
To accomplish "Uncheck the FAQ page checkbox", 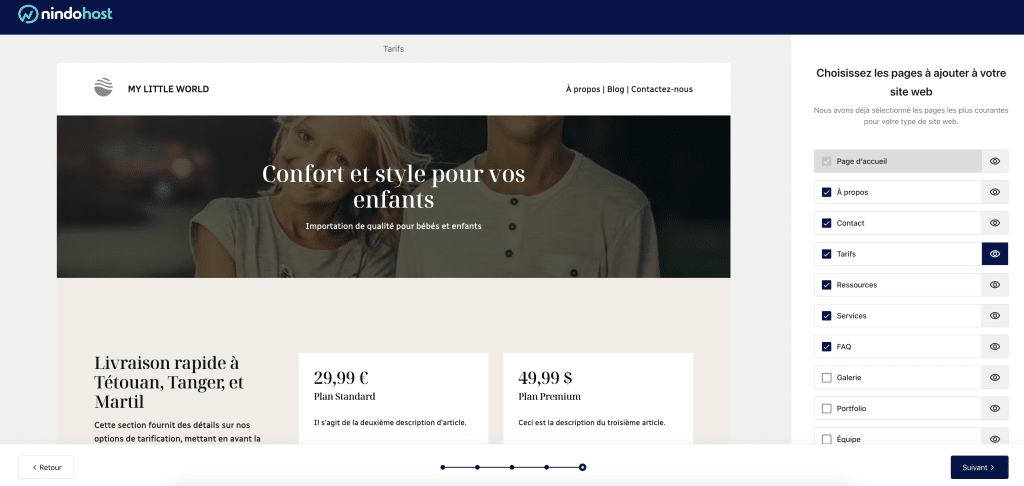I will (826, 347).
